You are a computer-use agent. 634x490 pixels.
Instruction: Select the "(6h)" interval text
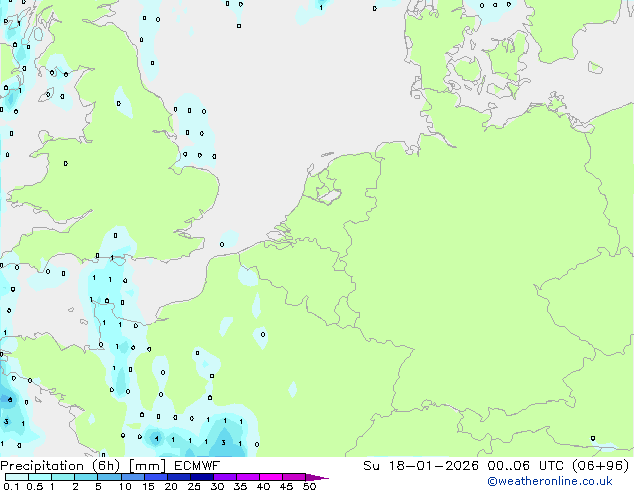(106, 466)
